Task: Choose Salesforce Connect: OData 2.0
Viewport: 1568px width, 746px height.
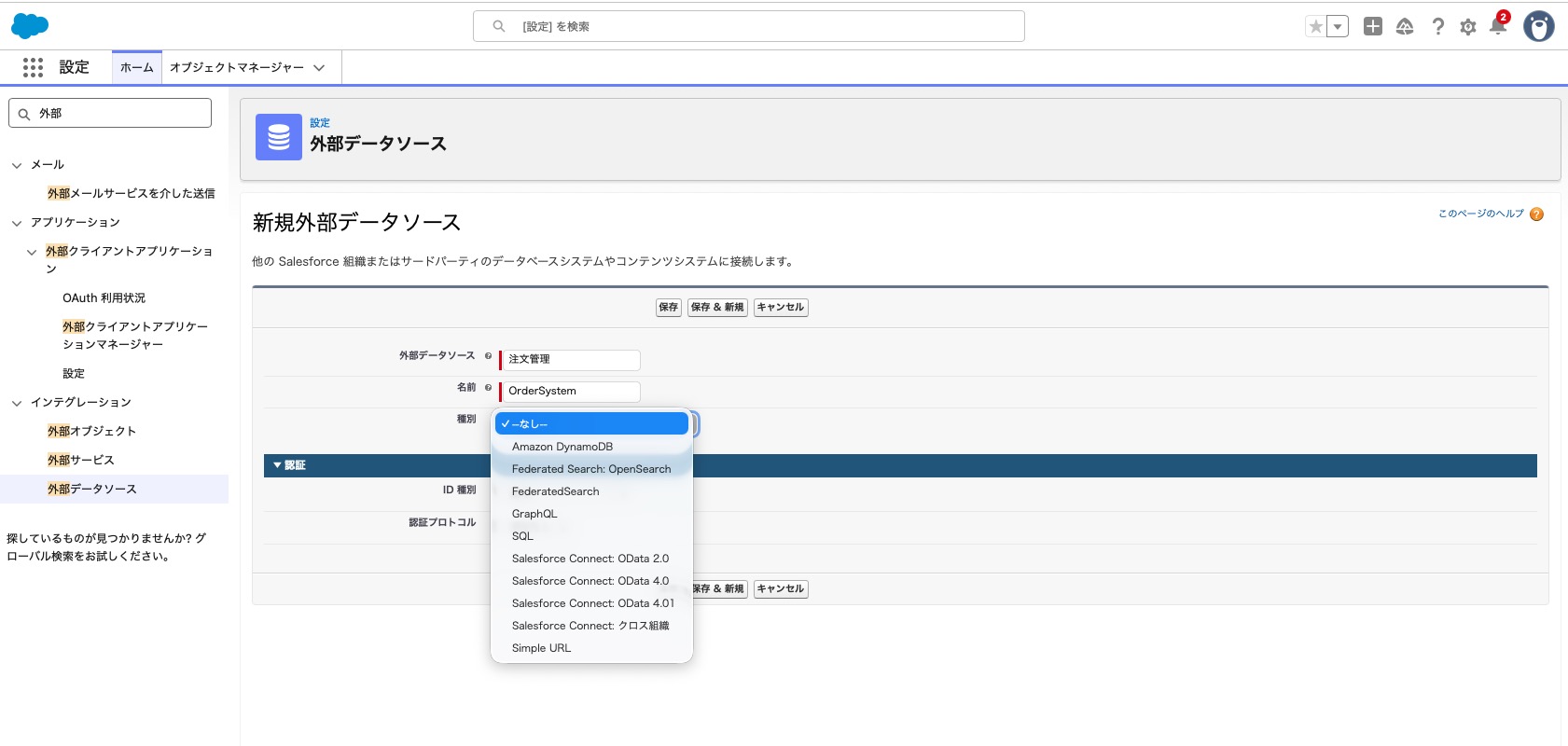Action: [591, 559]
